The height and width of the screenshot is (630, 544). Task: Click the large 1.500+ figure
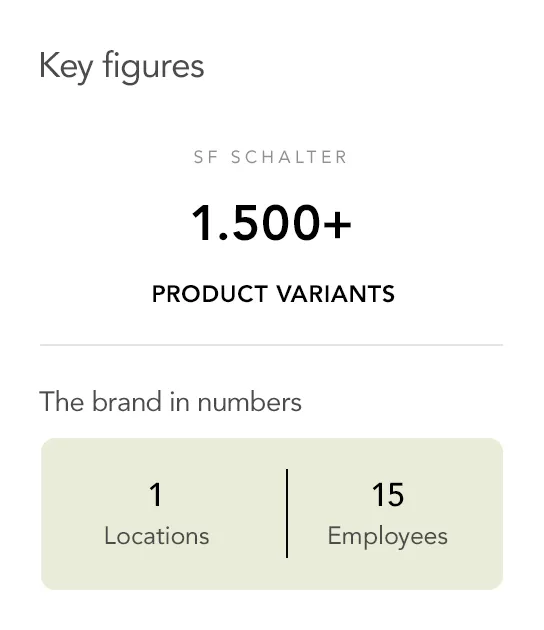pyautogui.click(x=272, y=223)
